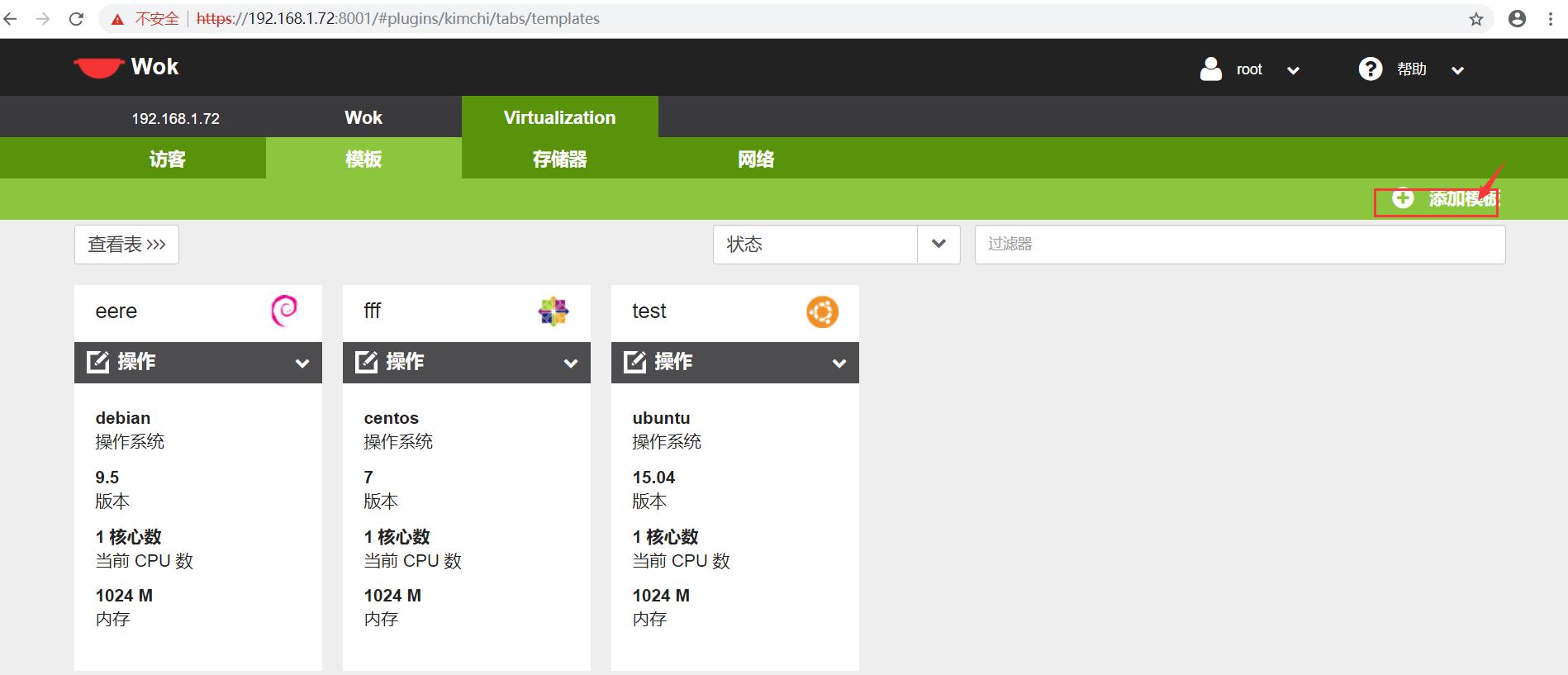This screenshot has width=1568, height=675.
Task: Click into the 过滤器 filter input field
Action: pos(1240,245)
